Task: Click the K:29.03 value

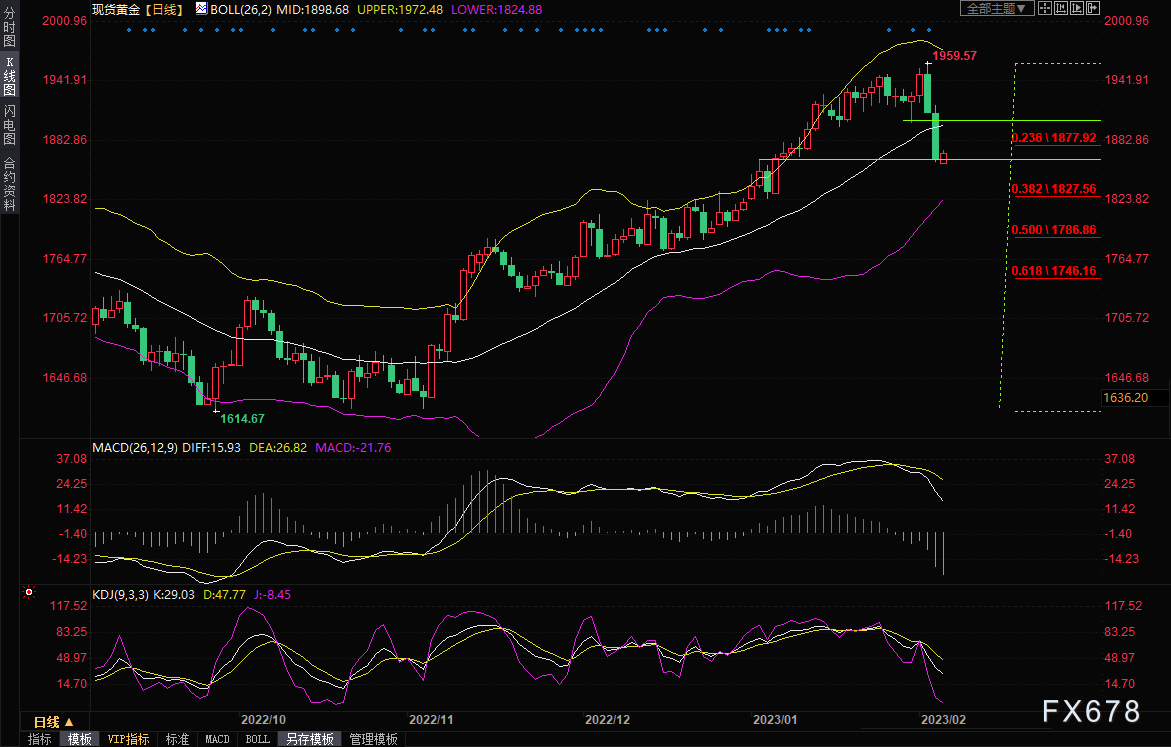Action: click(x=174, y=595)
